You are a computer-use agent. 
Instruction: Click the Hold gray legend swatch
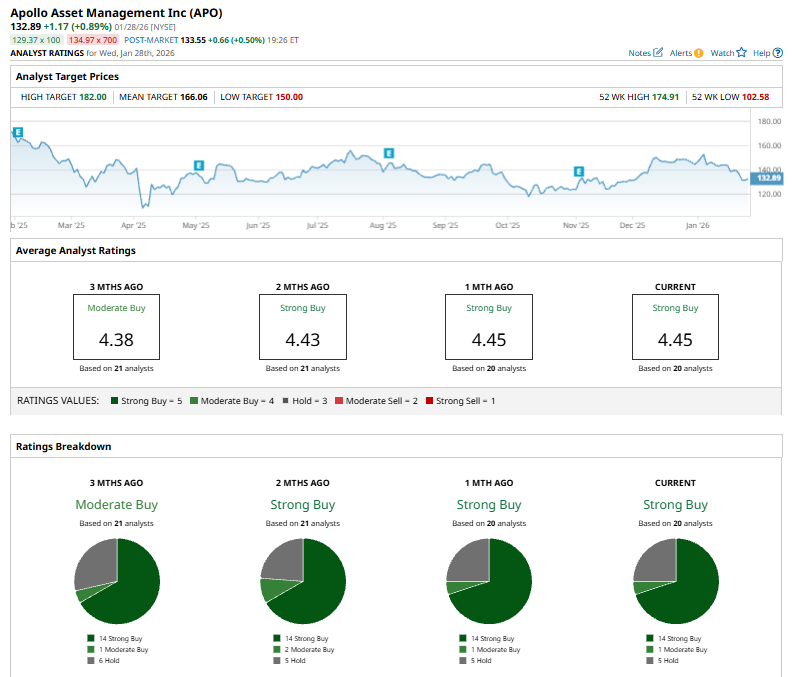coord(284,401)
